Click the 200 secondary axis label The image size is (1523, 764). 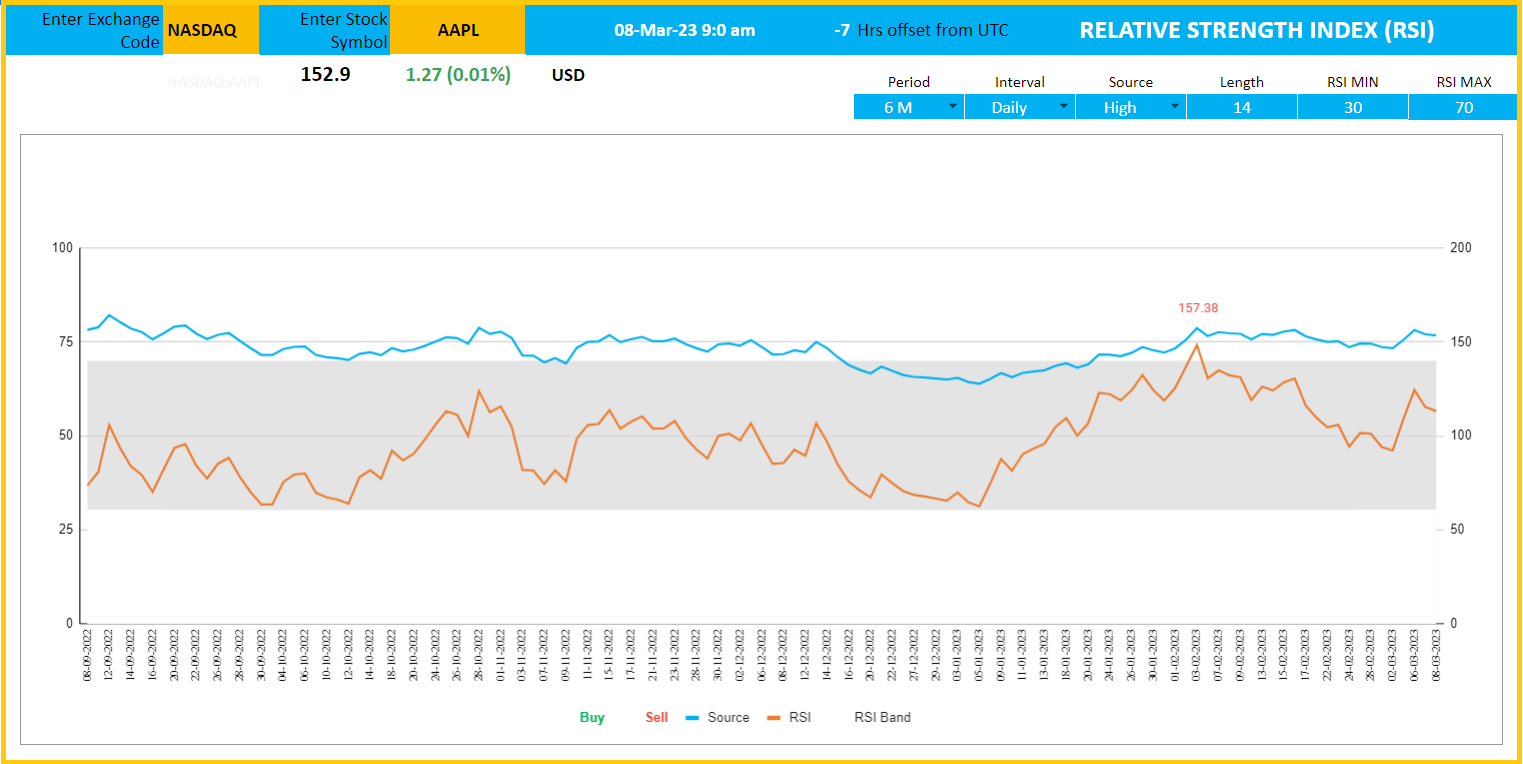[x=1460, y=247]
